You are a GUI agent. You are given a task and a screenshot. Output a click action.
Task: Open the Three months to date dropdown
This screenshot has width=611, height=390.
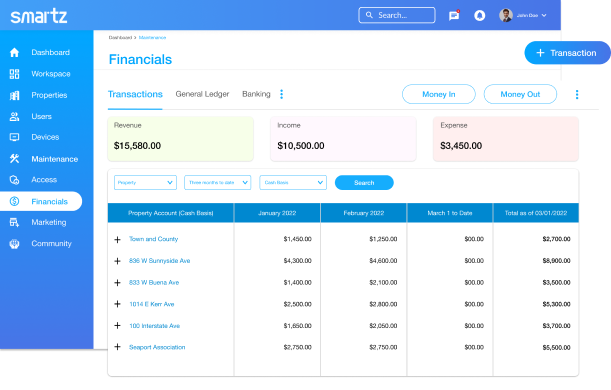click(217, 182)
